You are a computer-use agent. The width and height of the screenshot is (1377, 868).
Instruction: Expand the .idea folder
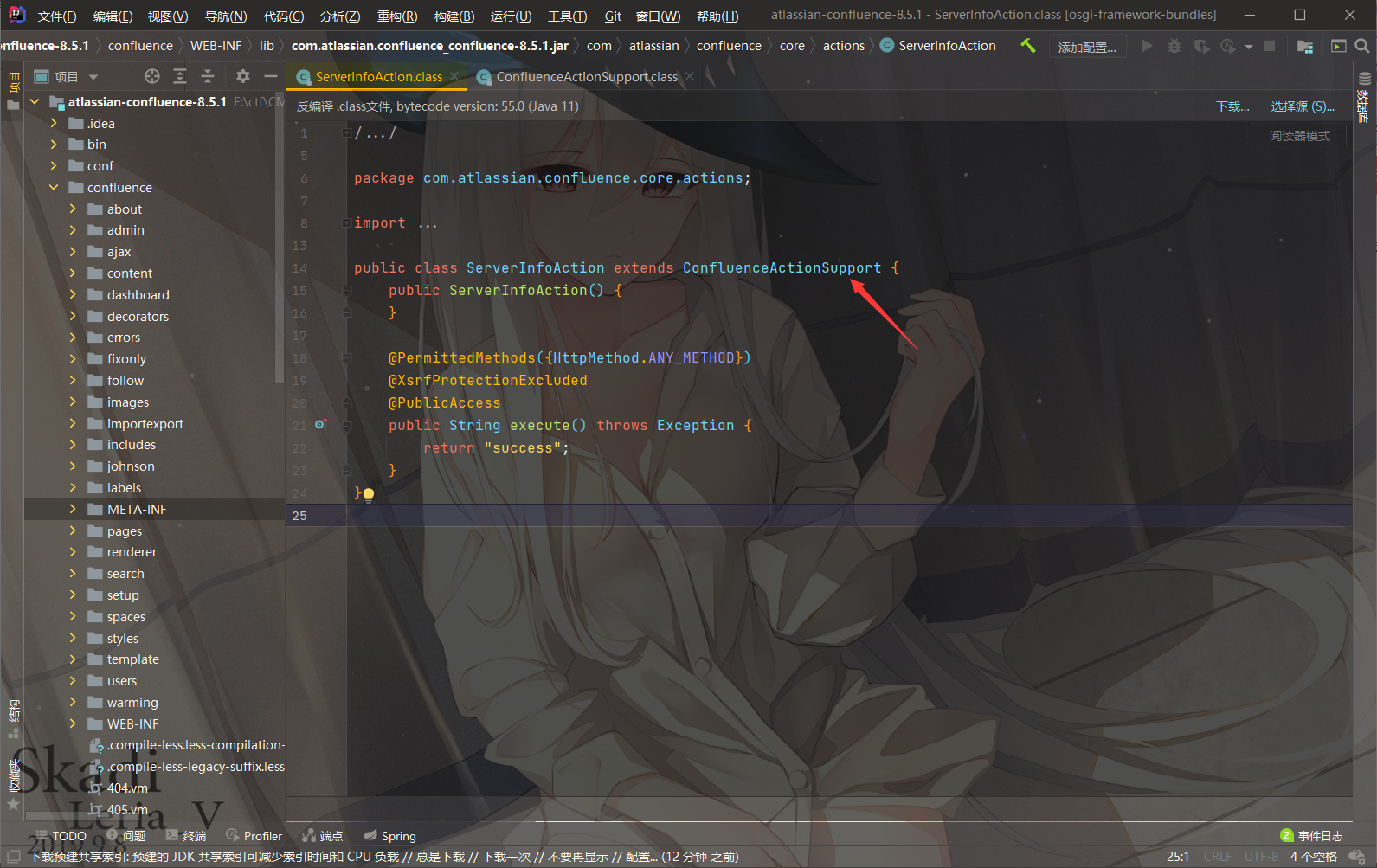click(x=54, y=123)
